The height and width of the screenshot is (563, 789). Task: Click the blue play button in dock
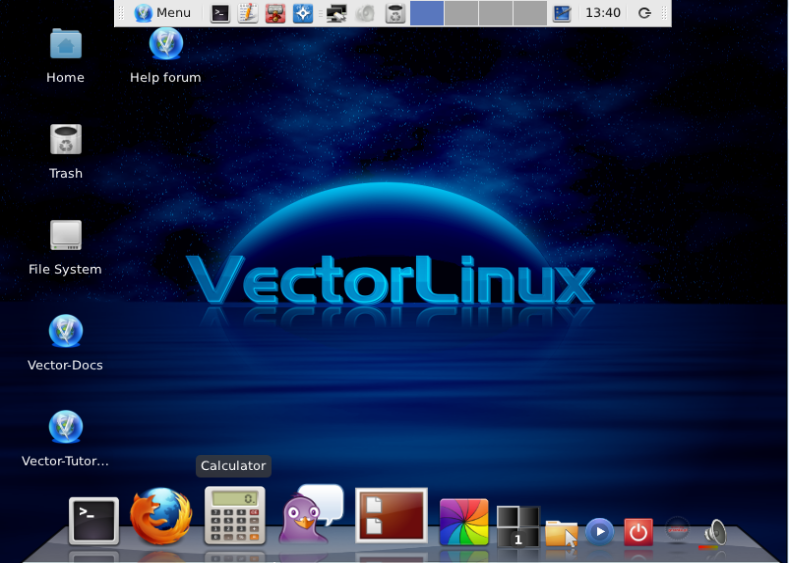click(x=599, y=532)
